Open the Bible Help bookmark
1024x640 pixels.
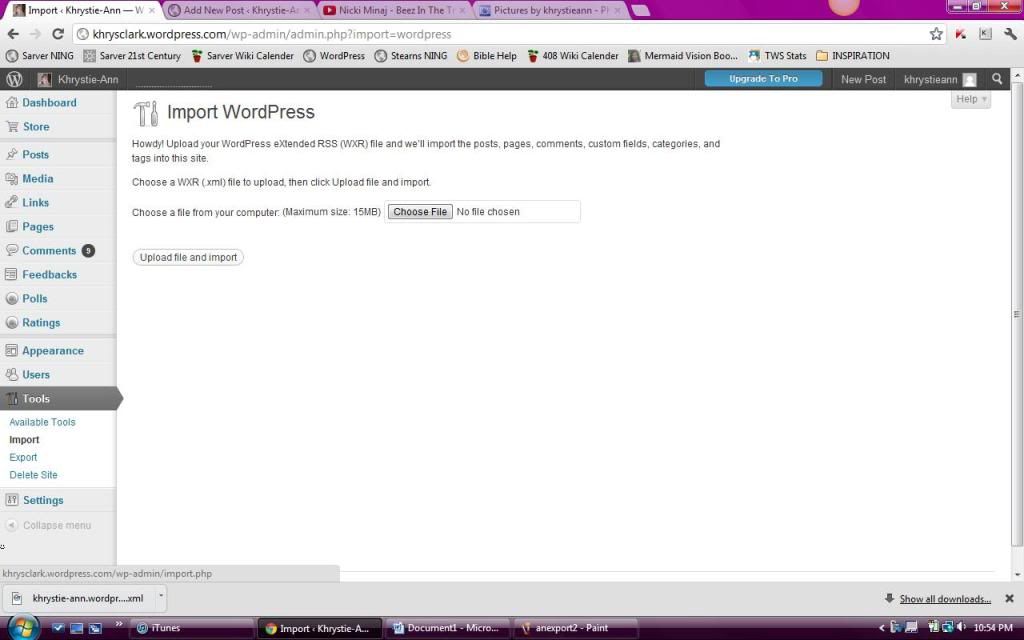(487, 56)
